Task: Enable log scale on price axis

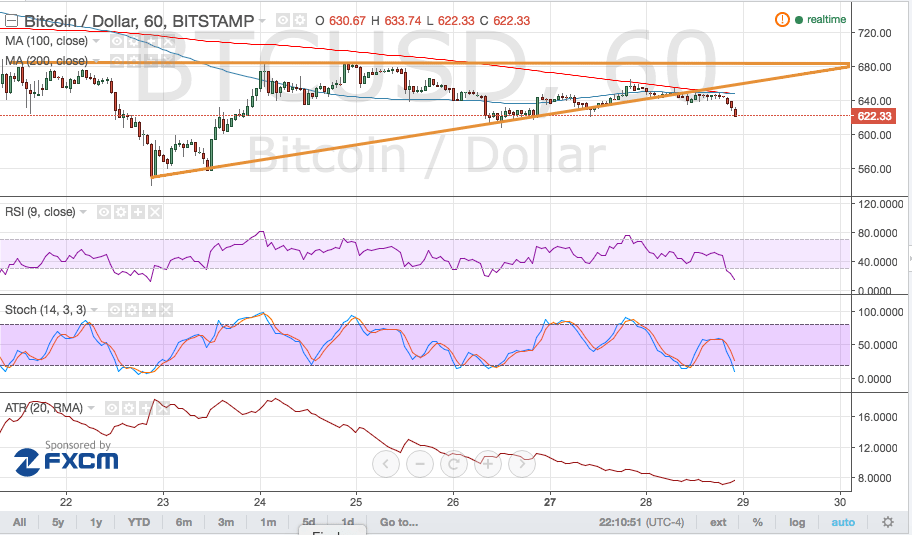Action: click(797, 523)
